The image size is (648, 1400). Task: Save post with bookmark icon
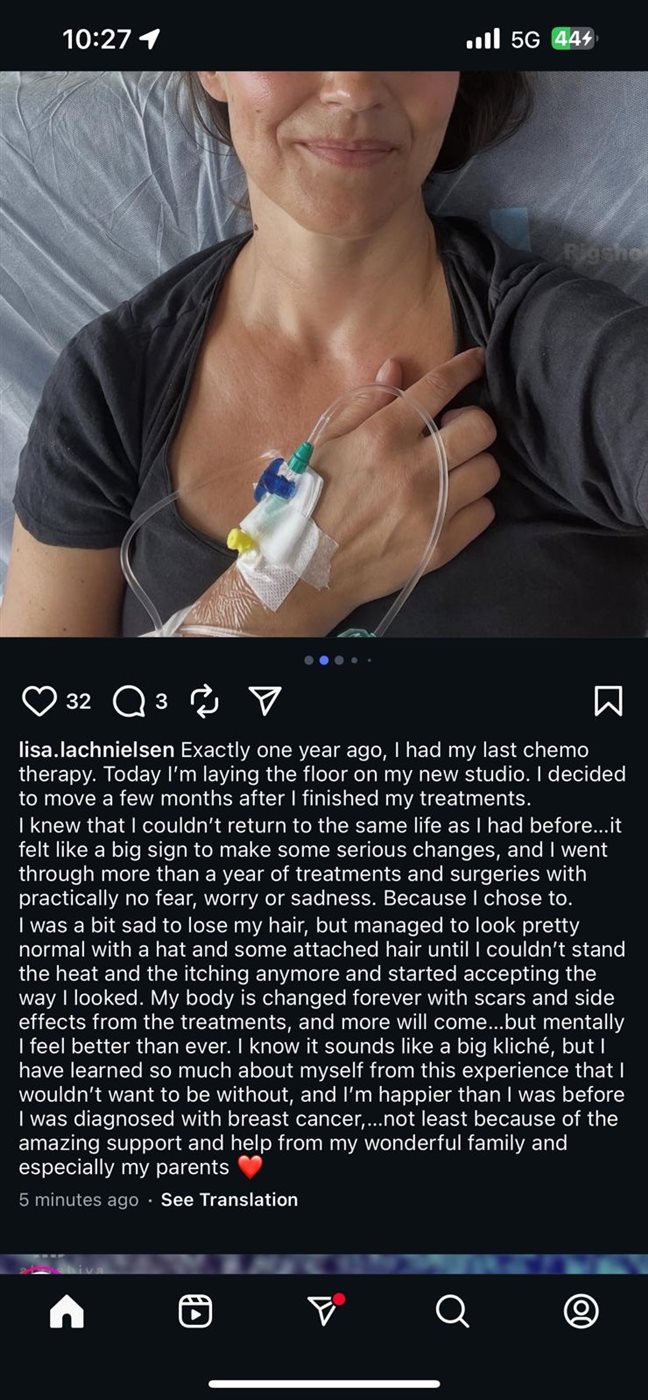[608, 701]
